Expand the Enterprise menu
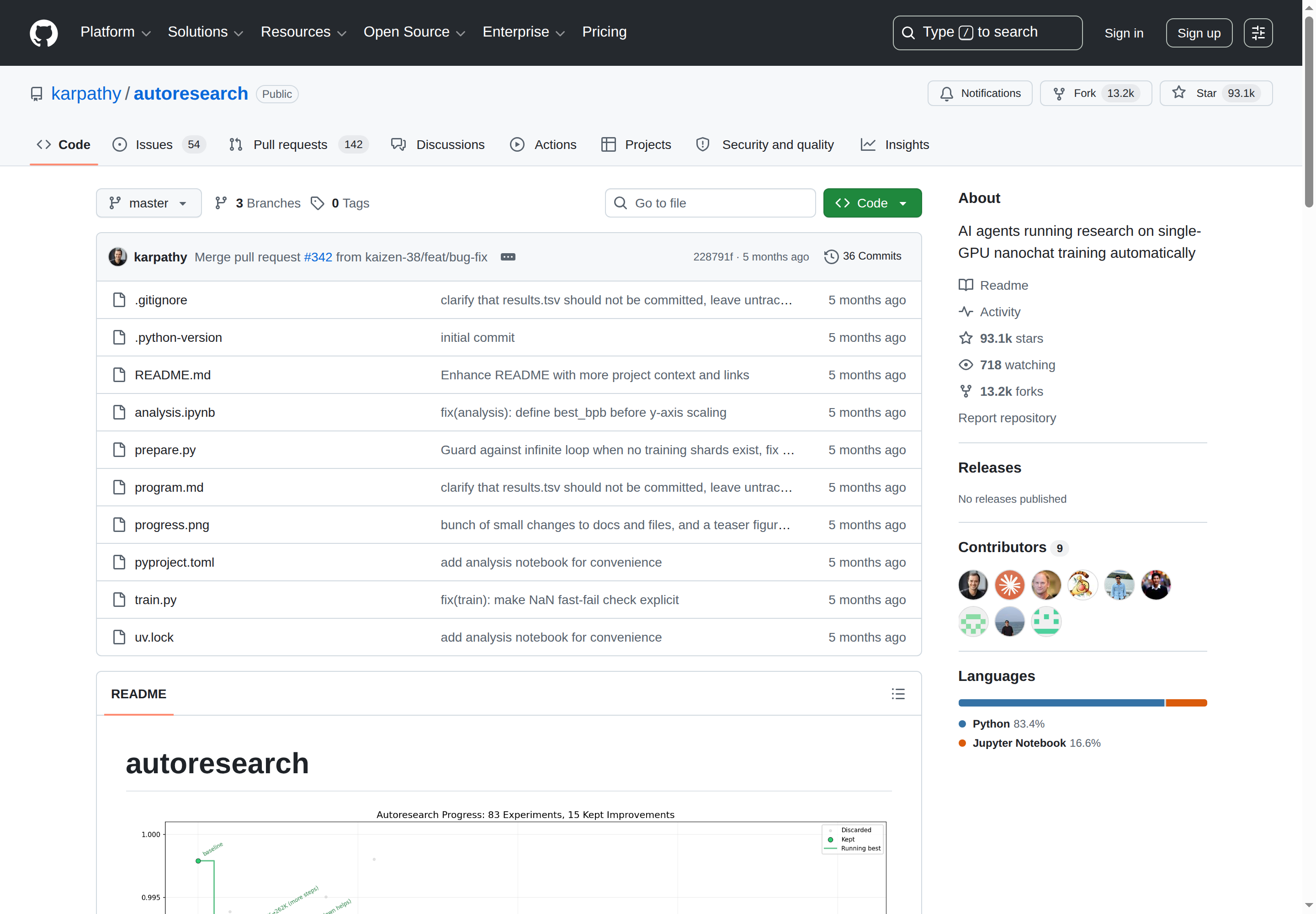This screenshot has height=914, width=1316. point(524,32)
